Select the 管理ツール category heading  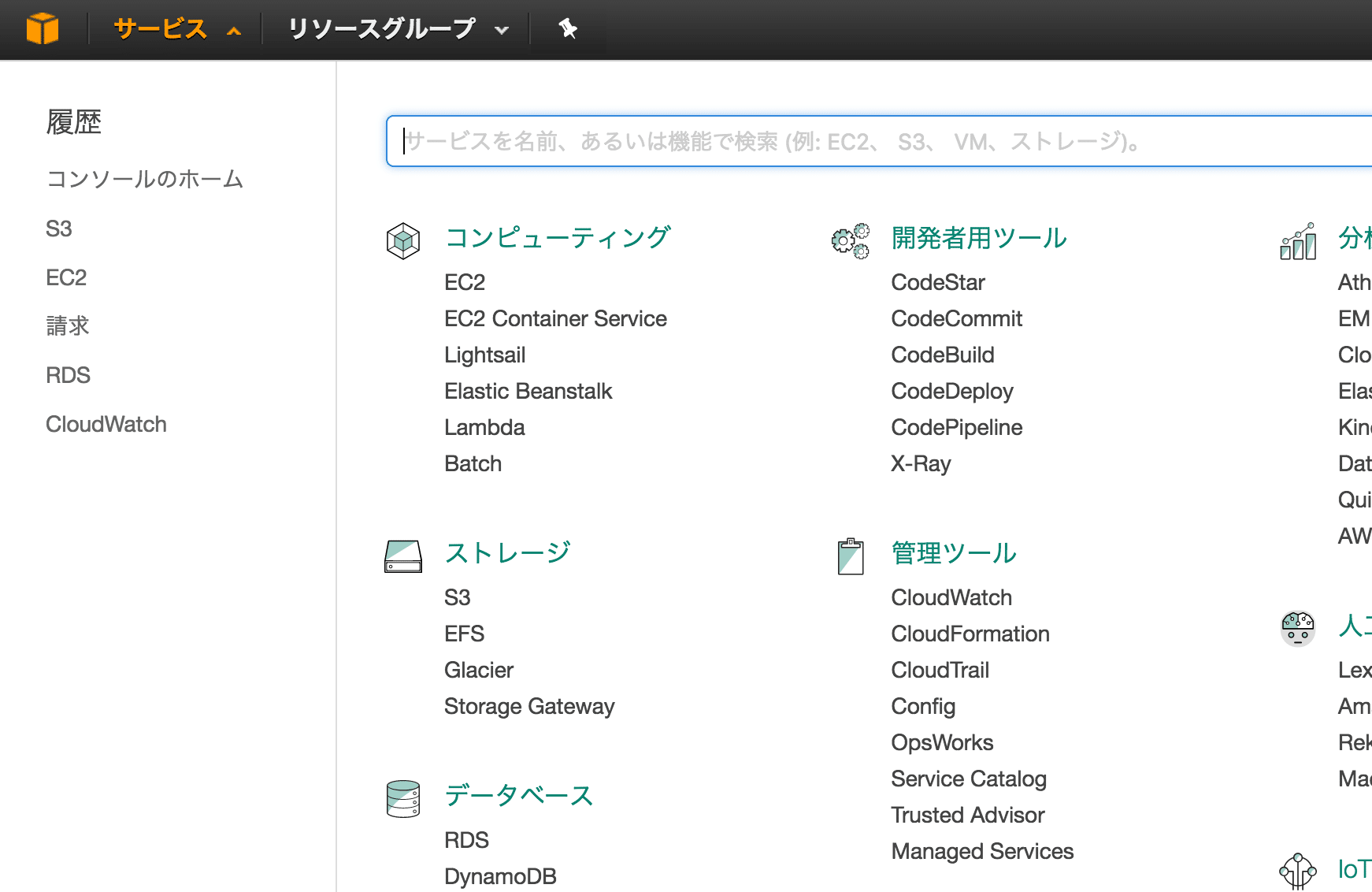click(x=954, y=553)
